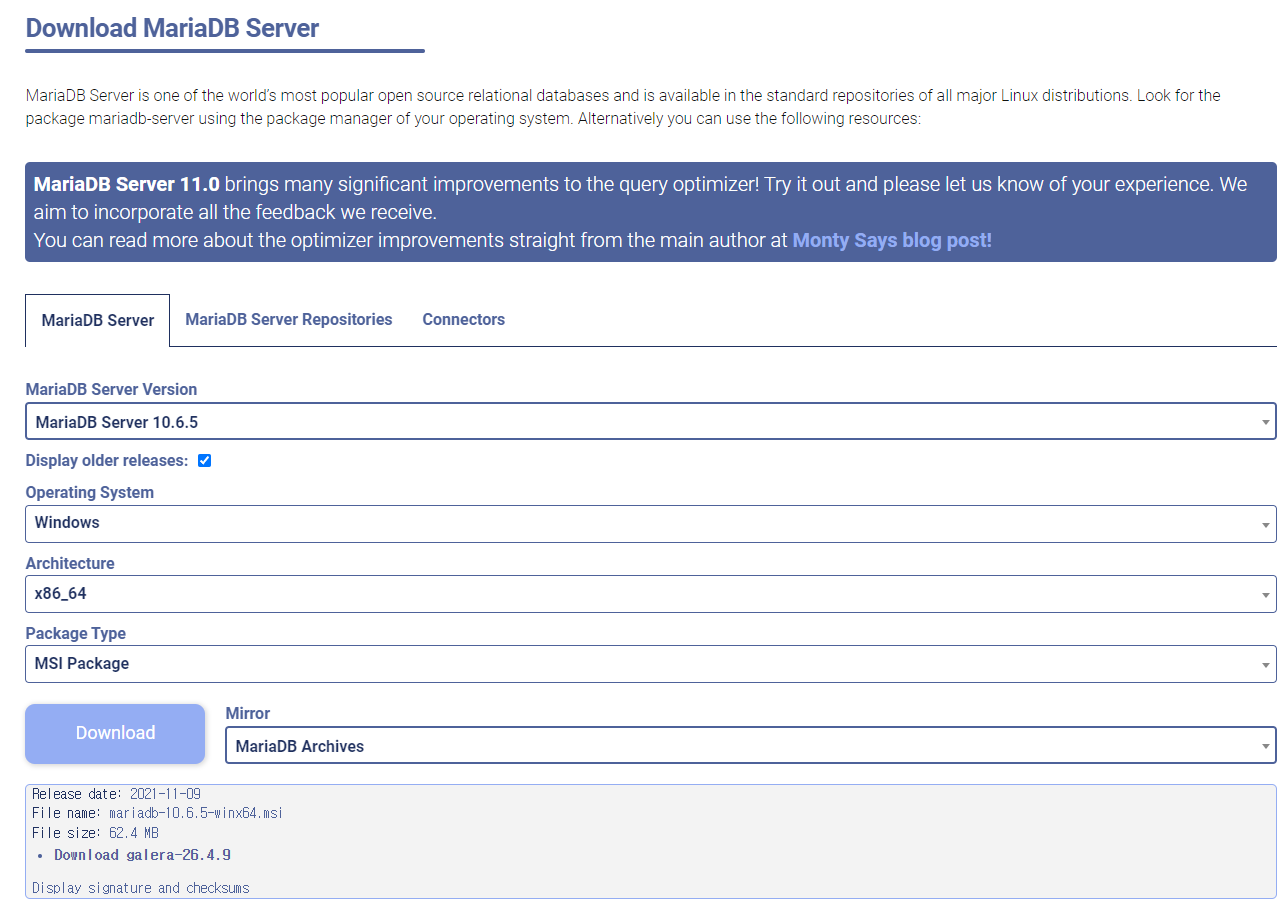Viewport: 1283px width, 918px height.
Task: Open the Mirror dropdown showing MariaDB Archives
Action: tap(750, 745)
